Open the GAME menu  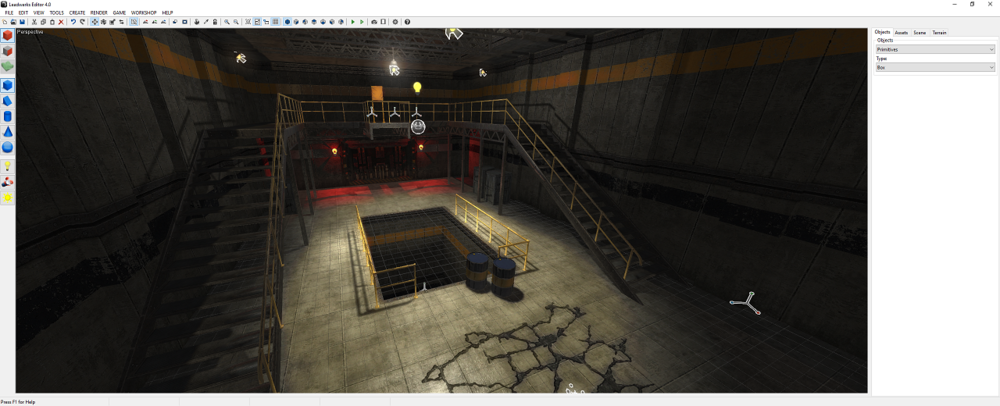119,13
